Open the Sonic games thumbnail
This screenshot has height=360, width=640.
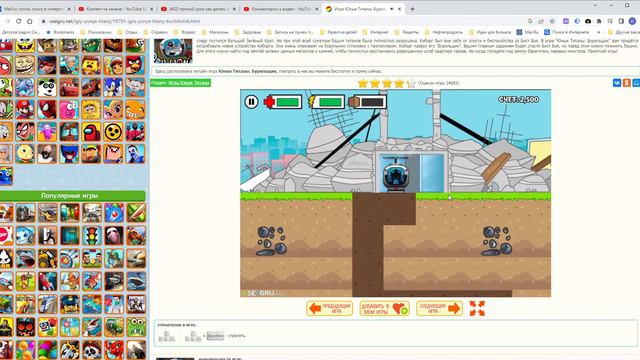click(x=113, y=87)
